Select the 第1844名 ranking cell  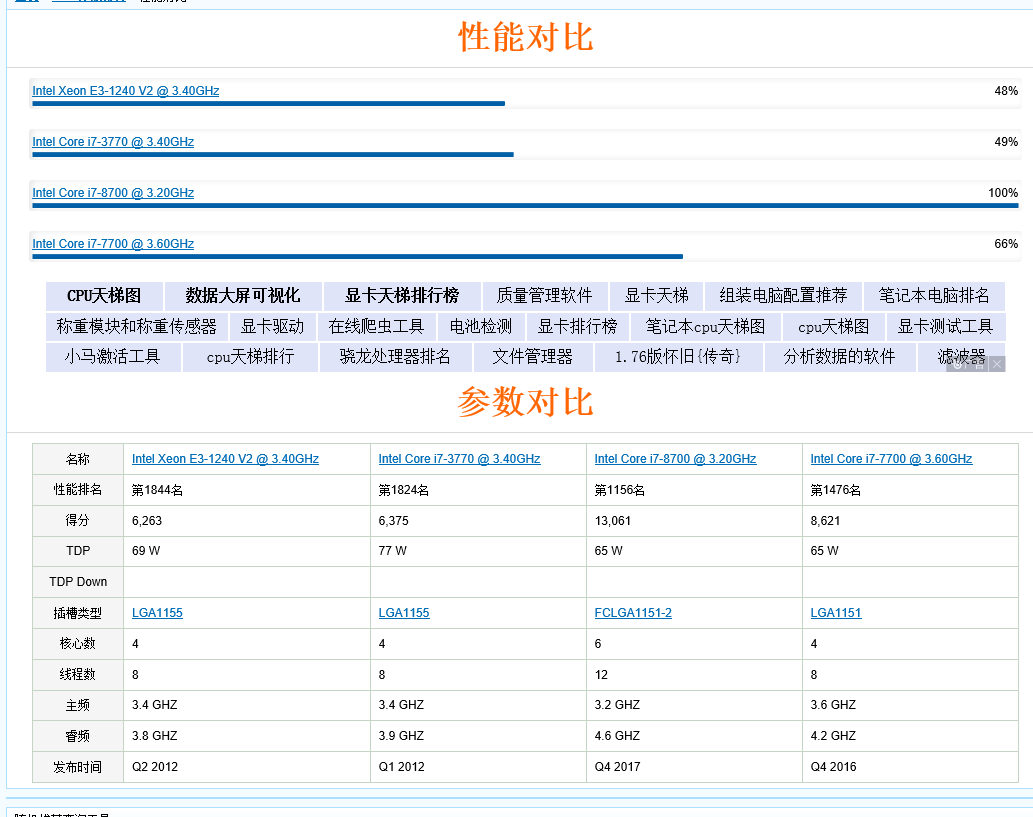(247, 490)
